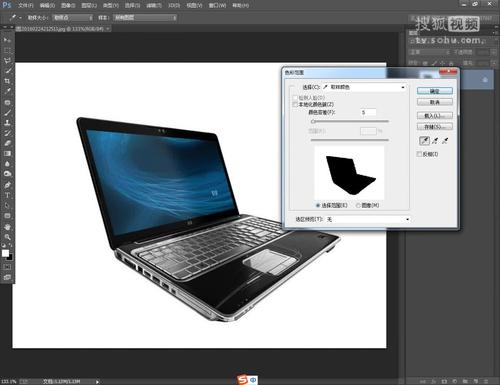Select the Eyedropper tool in left toolbar

tap(7, 91)
